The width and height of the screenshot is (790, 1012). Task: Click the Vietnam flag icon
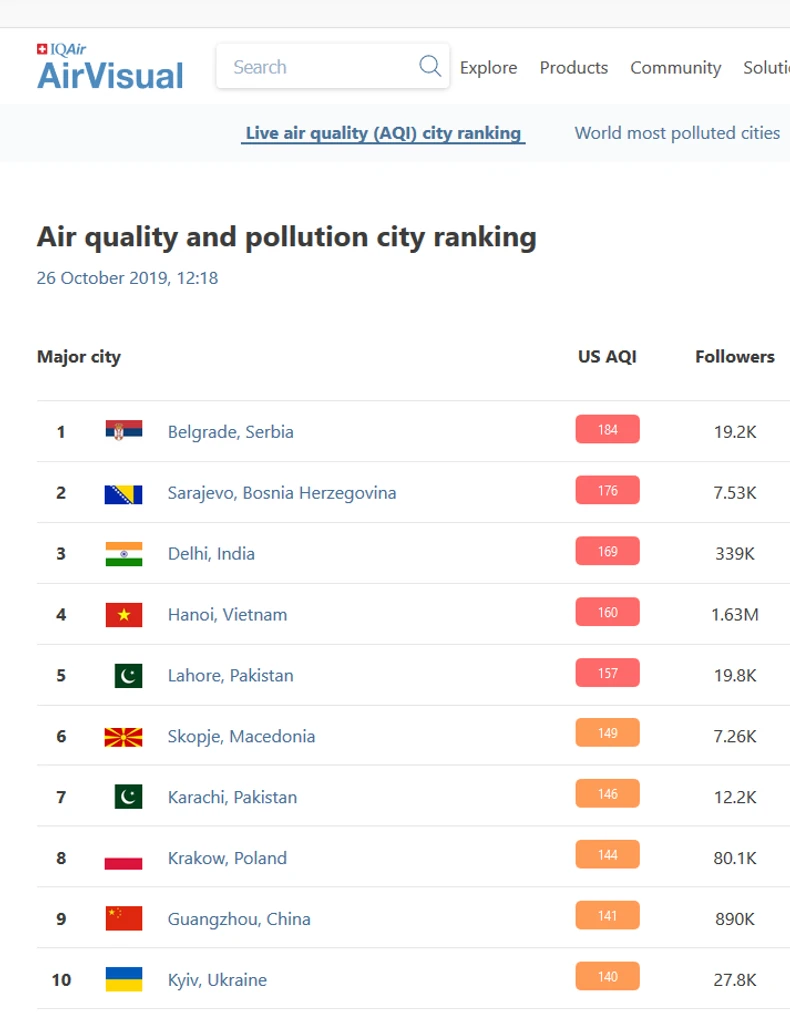[124, 615]
